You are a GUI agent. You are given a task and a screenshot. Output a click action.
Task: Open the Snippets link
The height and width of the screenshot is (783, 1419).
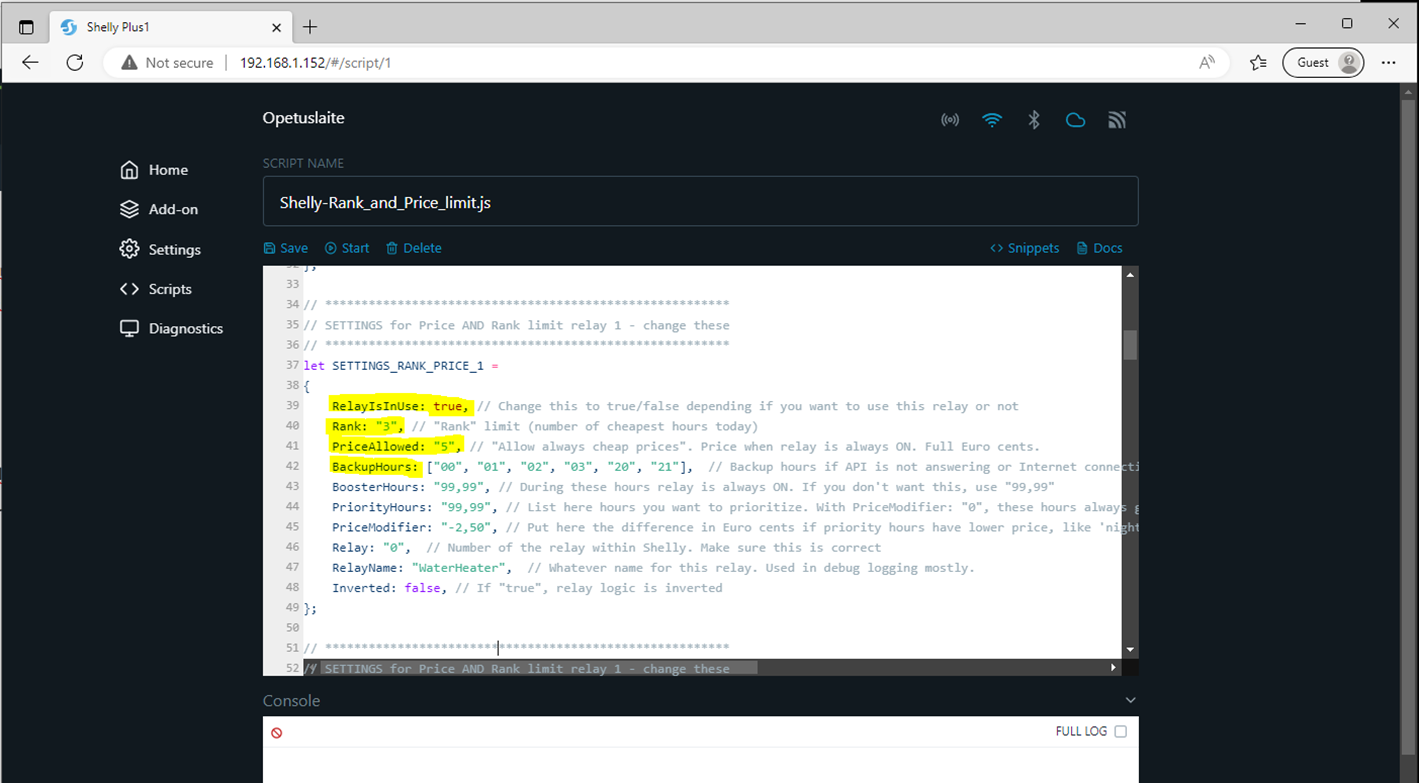(x=1024, y=248)
